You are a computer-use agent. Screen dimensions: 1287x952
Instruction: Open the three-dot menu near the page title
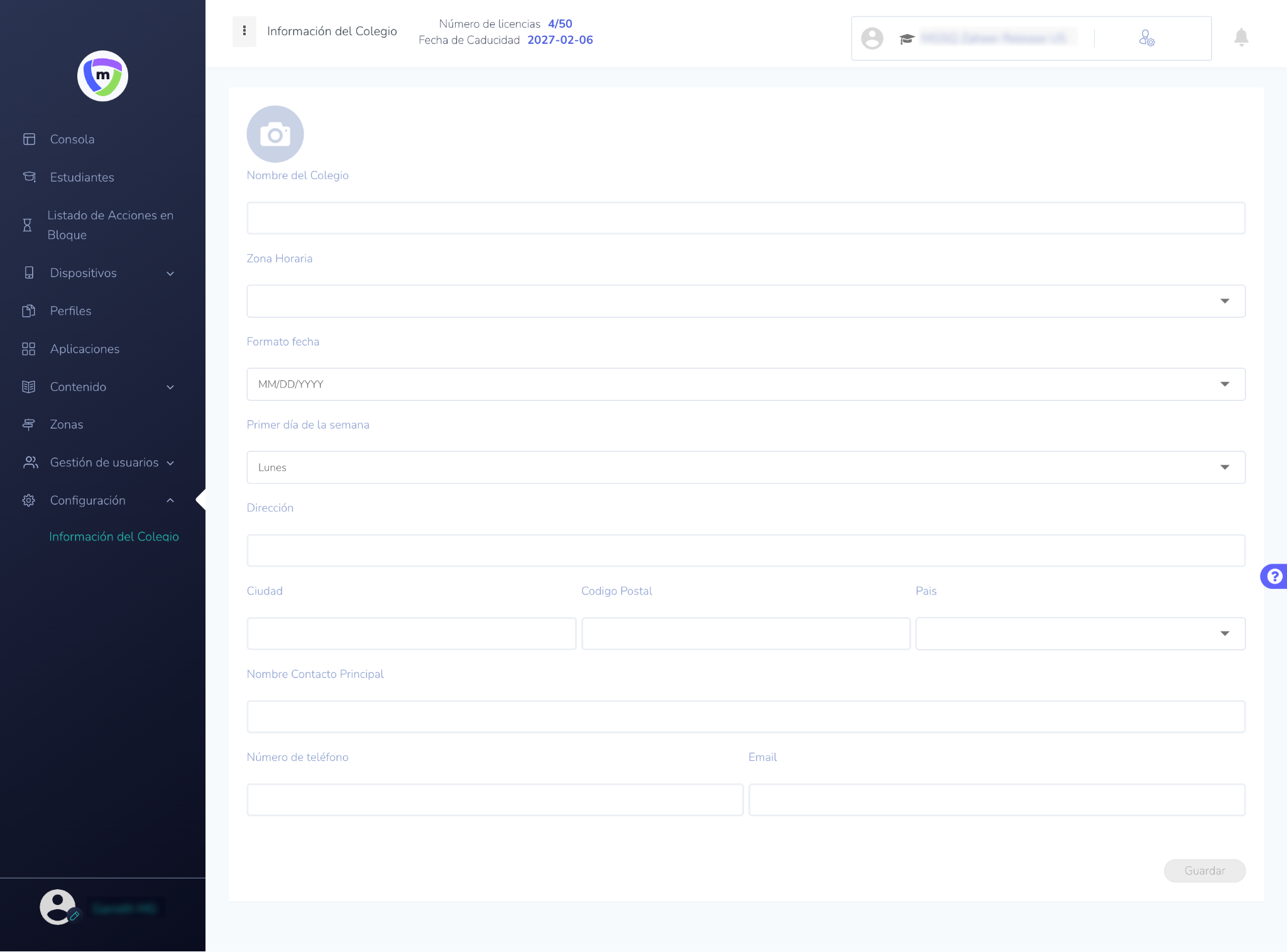click(x=244, y=31)
